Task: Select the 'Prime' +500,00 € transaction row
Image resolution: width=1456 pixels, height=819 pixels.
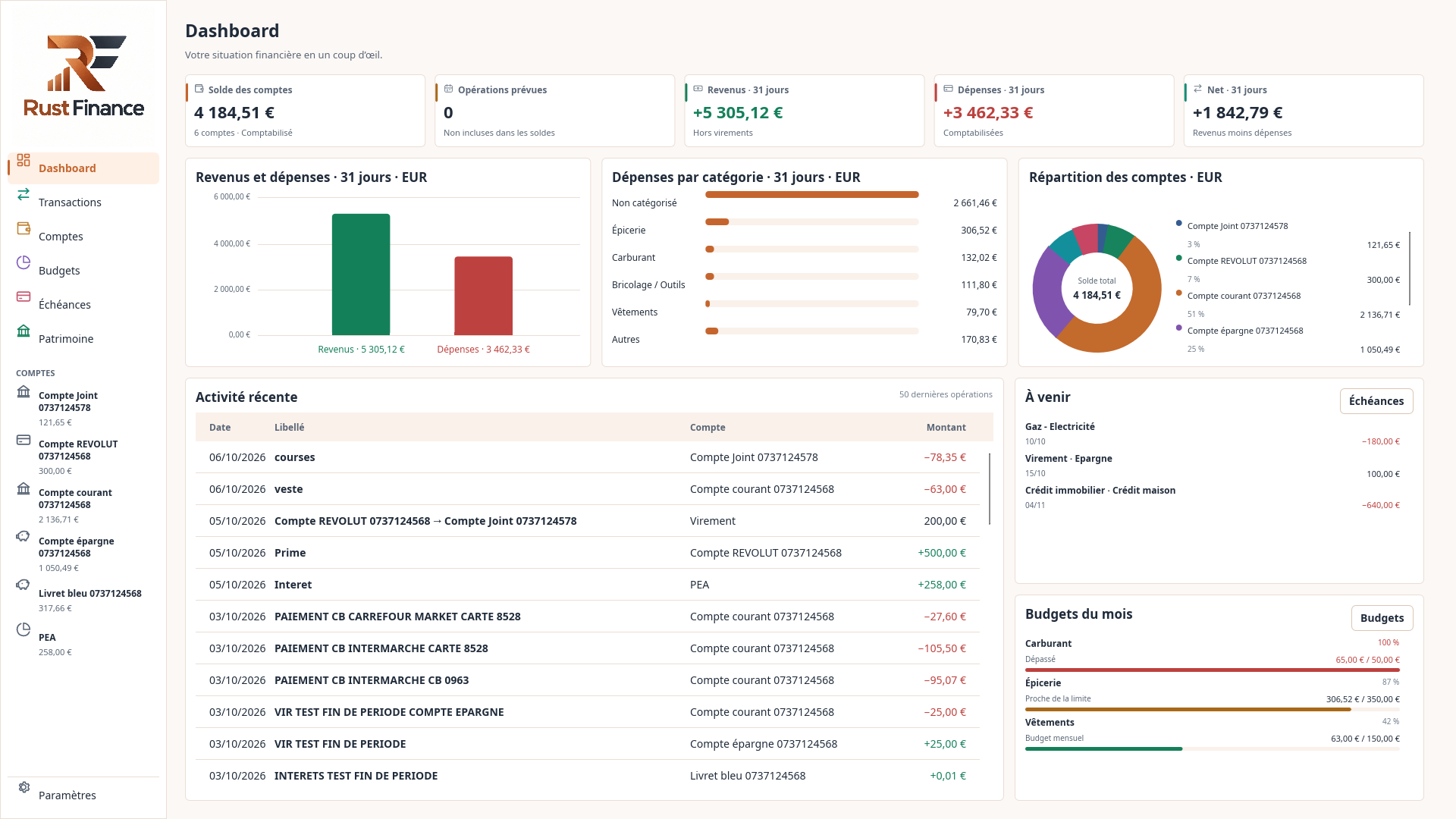Action: (588, 553)
